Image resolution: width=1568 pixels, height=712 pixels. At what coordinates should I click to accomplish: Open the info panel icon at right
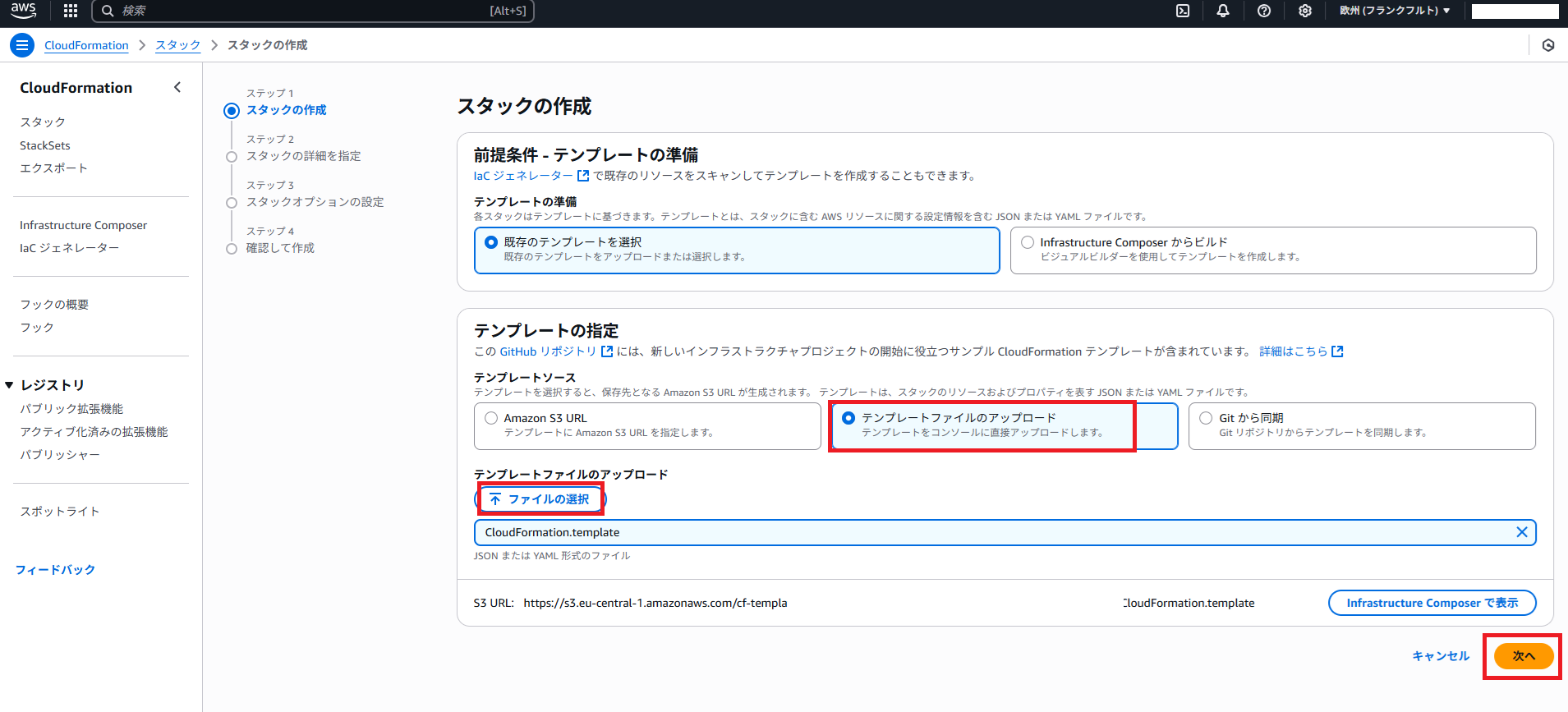(x=1548, y=45)
